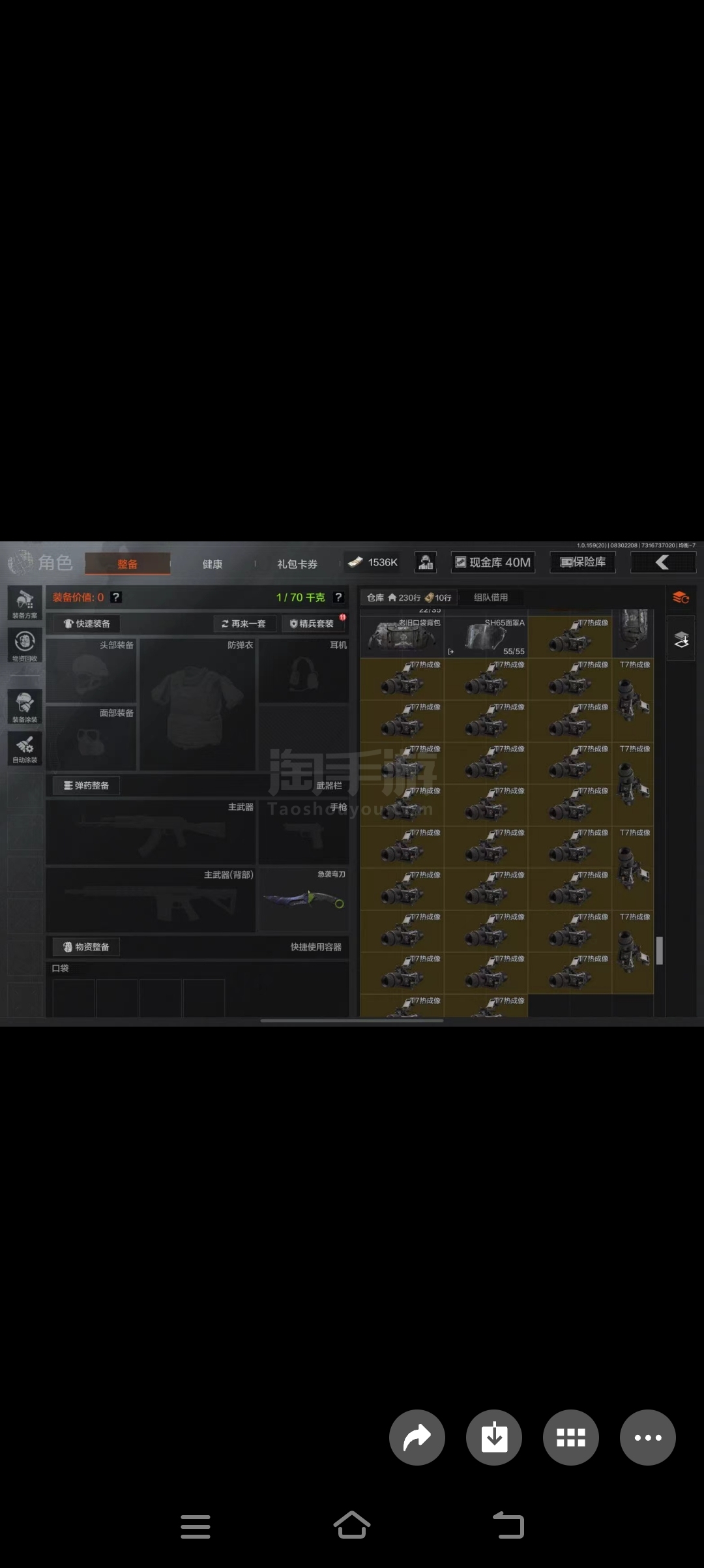The width and height of the screenshot is (704, 1568).
Task: Tap the 口袋 pocket label
Action: pos(60,968)
